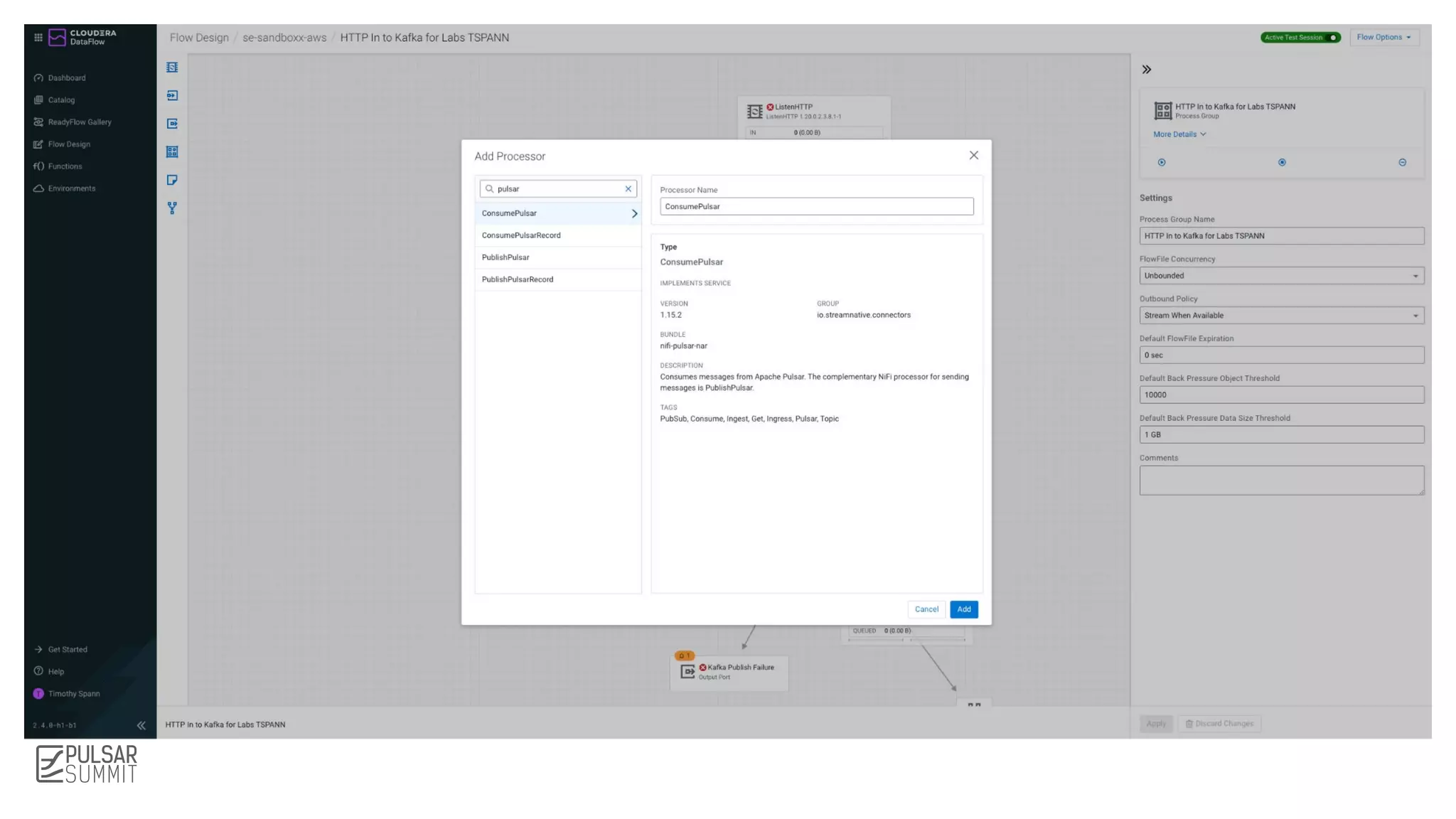This screenshot has height=819, width=1456.
Task: Go to Flow Design section
Action: [x=69, y=144]
